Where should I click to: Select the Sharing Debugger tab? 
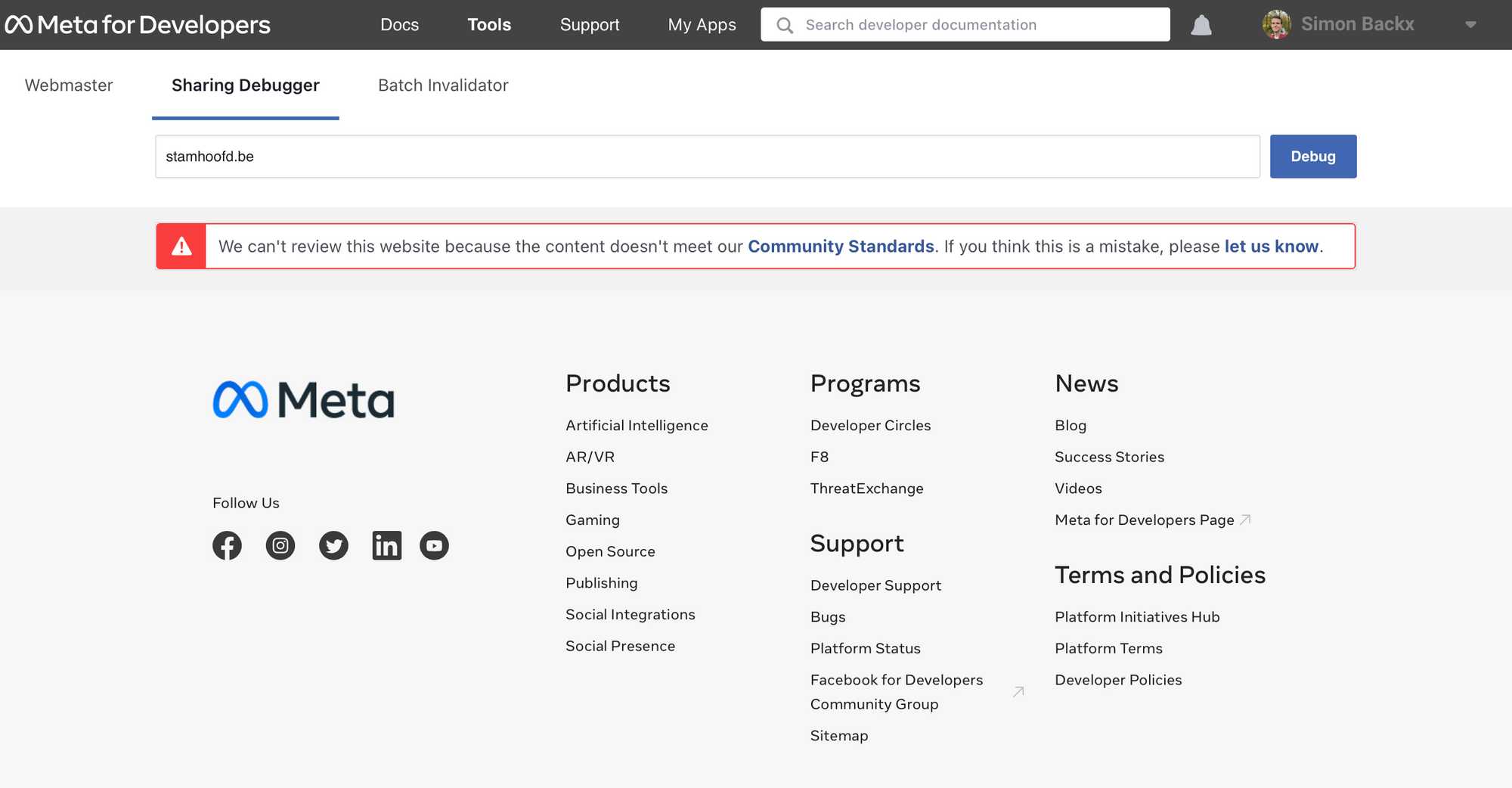point(246,85)
